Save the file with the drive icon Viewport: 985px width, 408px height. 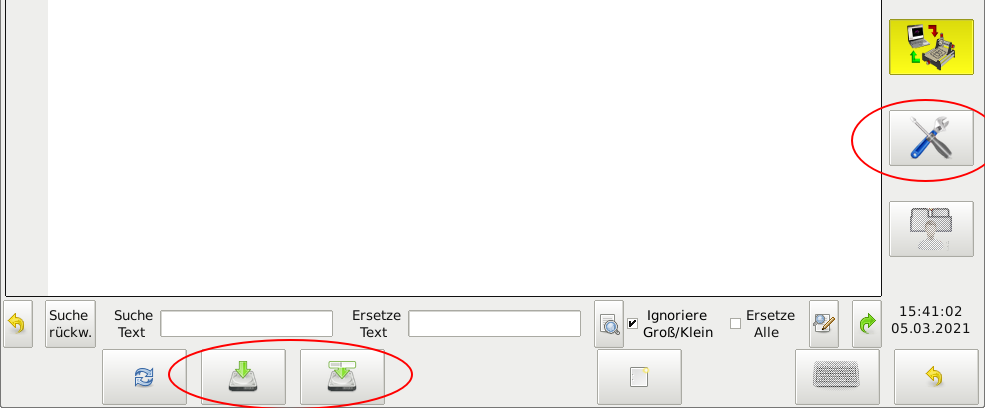(243, 377)
